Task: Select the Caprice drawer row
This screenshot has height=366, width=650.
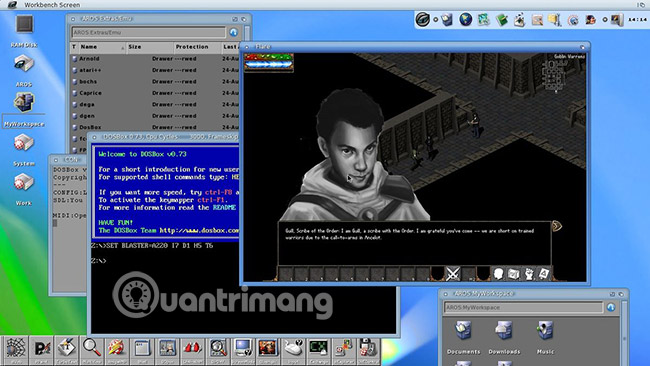Action: click(155, 93)
